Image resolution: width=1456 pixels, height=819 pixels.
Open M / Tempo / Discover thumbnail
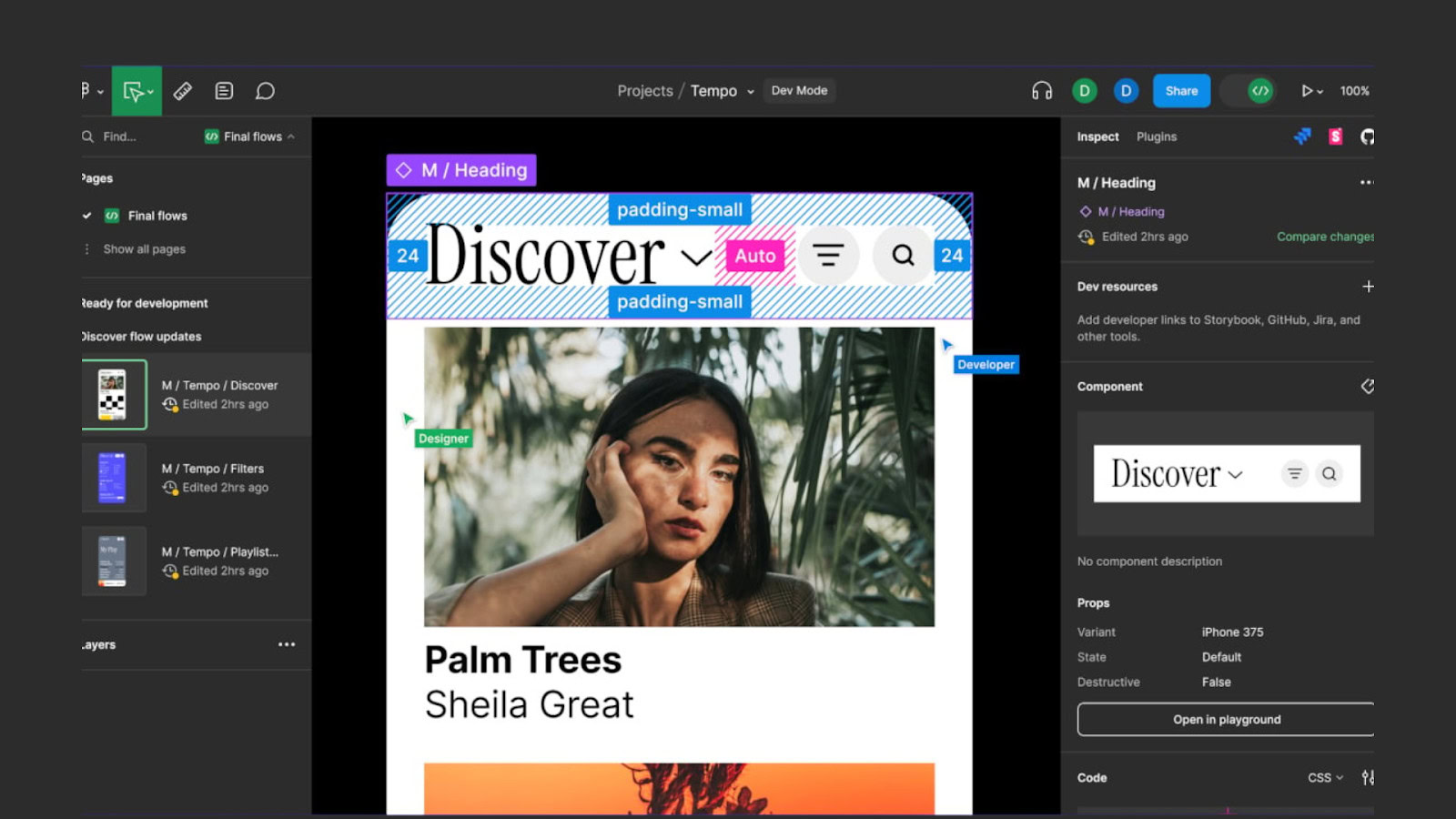coord(113,395)
